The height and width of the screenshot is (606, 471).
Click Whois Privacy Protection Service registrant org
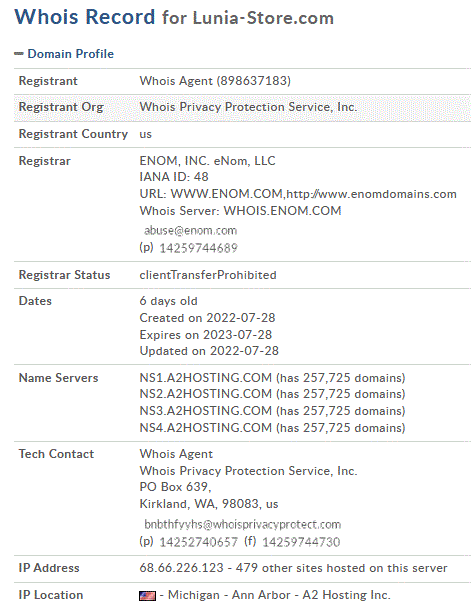pyautogui.click(x=248, y=107)
